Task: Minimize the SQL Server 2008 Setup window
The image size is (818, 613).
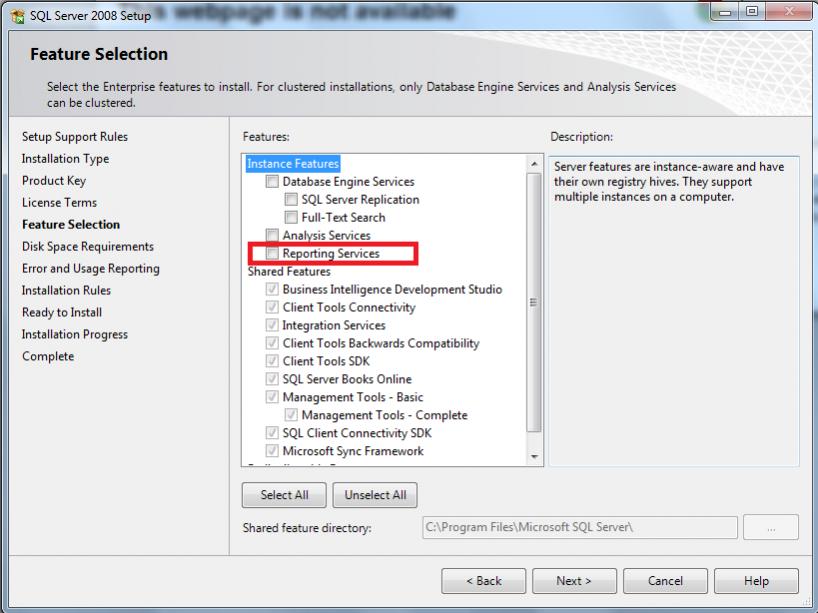Action: [725, 13]
